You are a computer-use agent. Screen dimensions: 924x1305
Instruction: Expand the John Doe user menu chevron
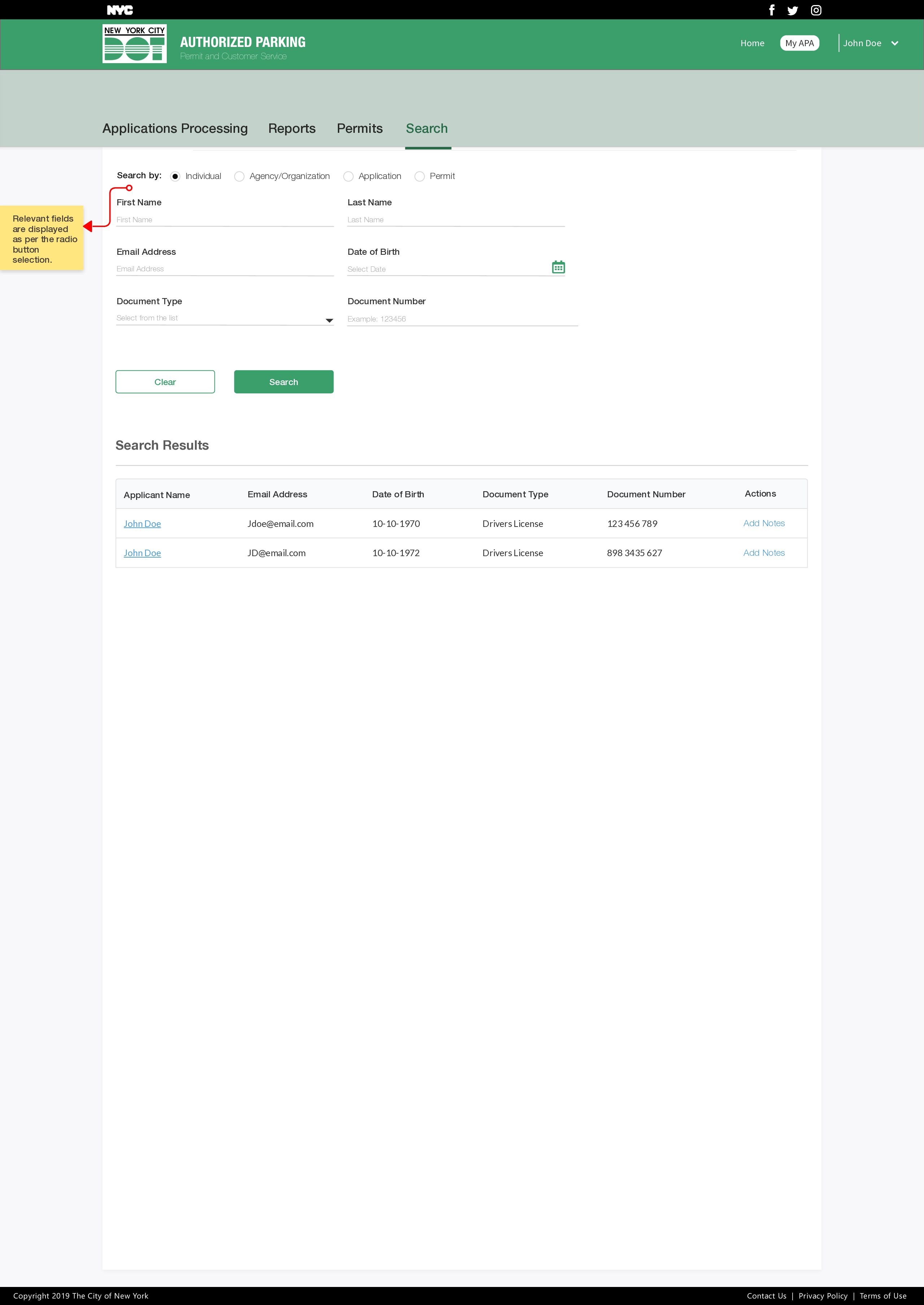coord(894,43)
